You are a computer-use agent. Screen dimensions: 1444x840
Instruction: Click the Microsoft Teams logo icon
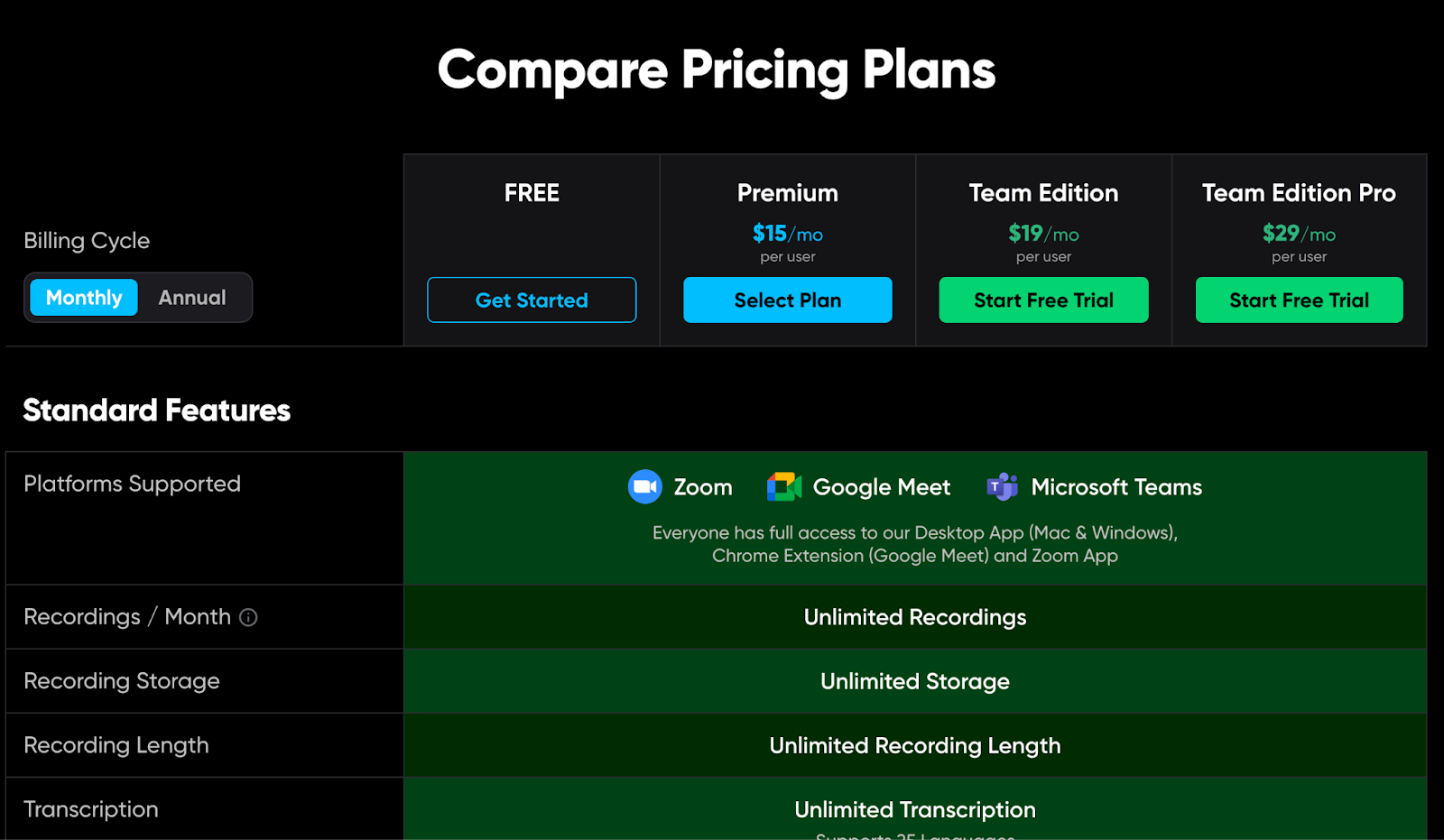click(1002, 487)
